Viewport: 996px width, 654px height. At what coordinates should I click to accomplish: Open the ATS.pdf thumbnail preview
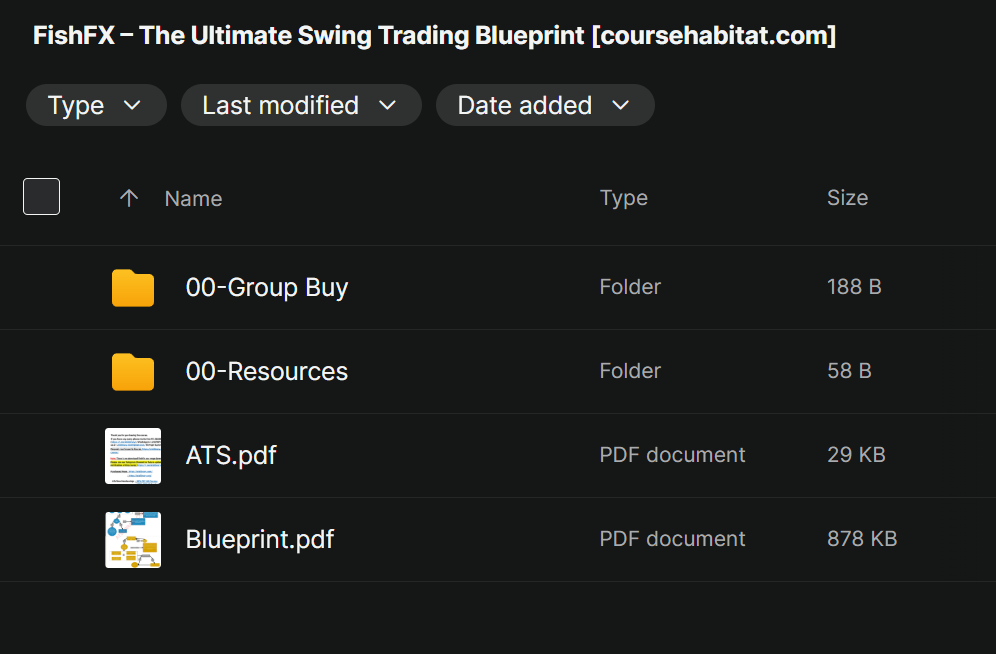click(x=133, y=456)
